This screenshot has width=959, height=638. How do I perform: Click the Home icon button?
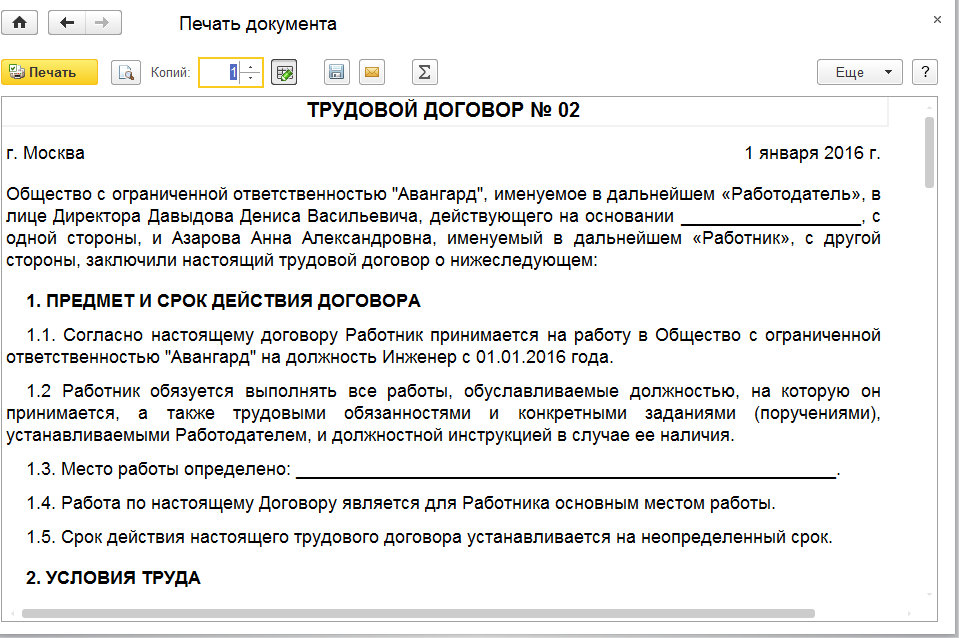coord(19,22)
